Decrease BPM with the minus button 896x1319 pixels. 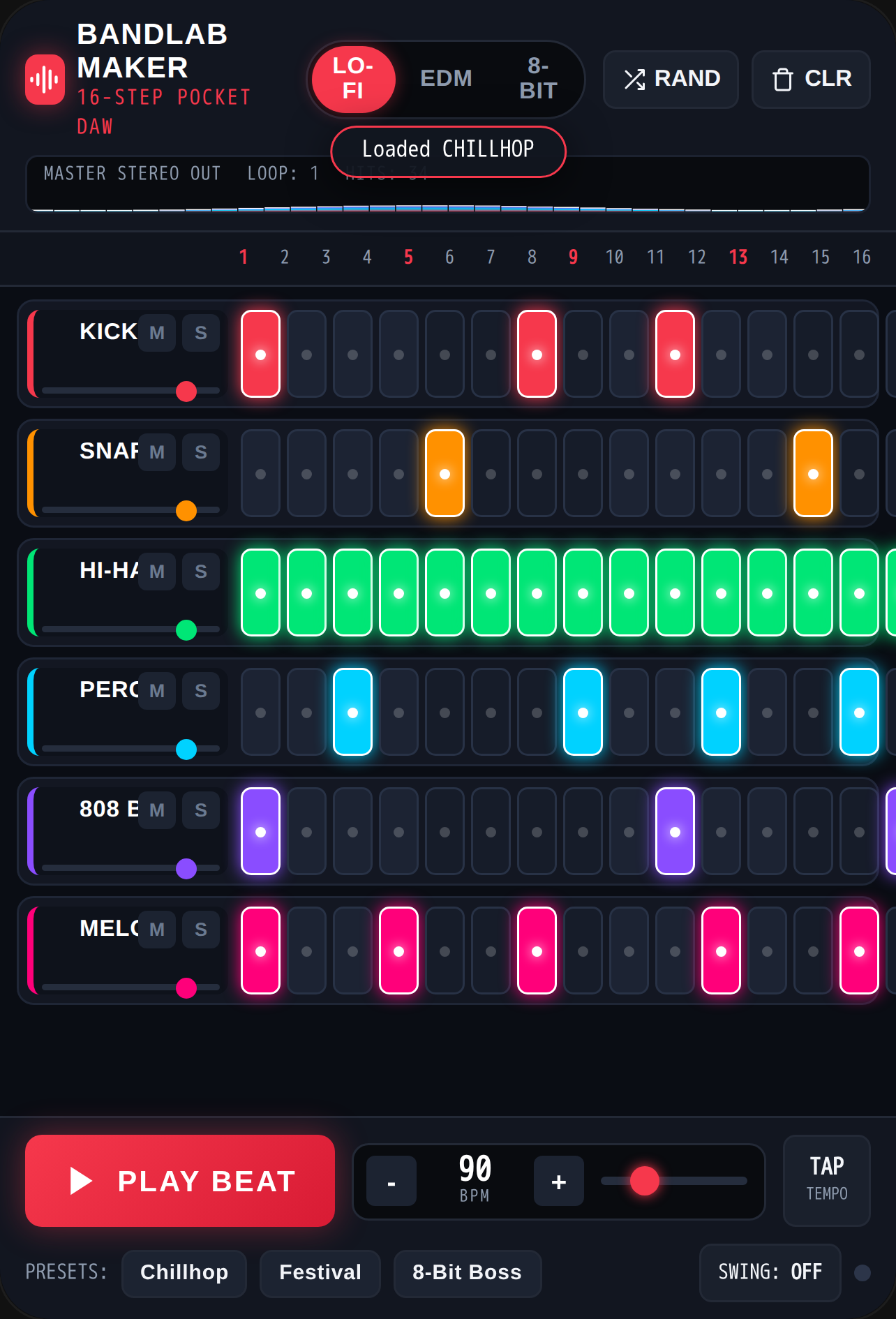coord(391,1181)
